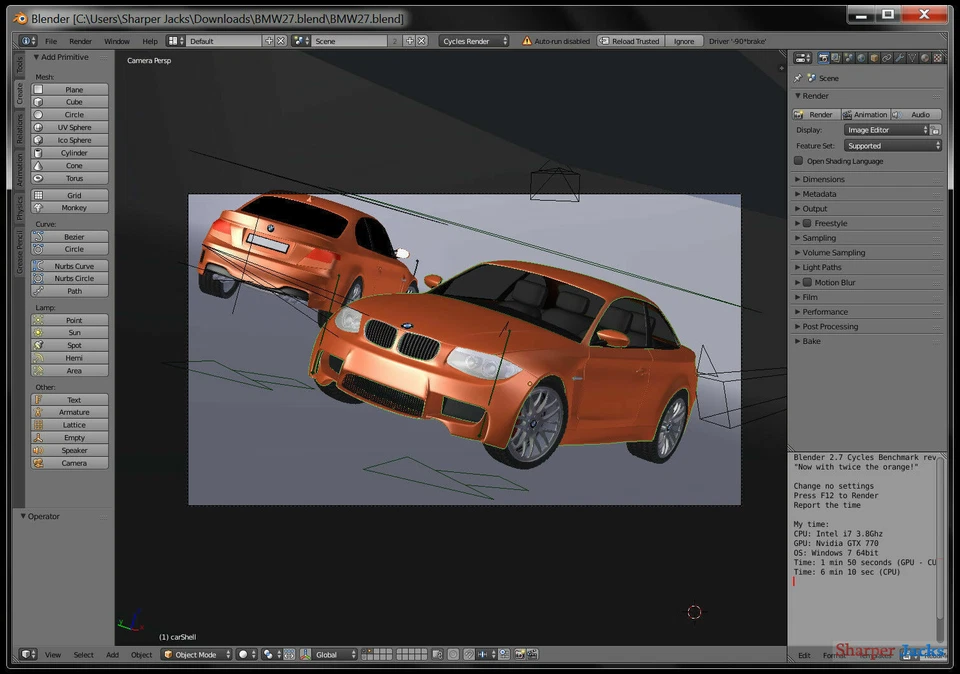Open the Object Mode dropdown
This screenshot has height=674, width=960.
(x=196, y=654)
